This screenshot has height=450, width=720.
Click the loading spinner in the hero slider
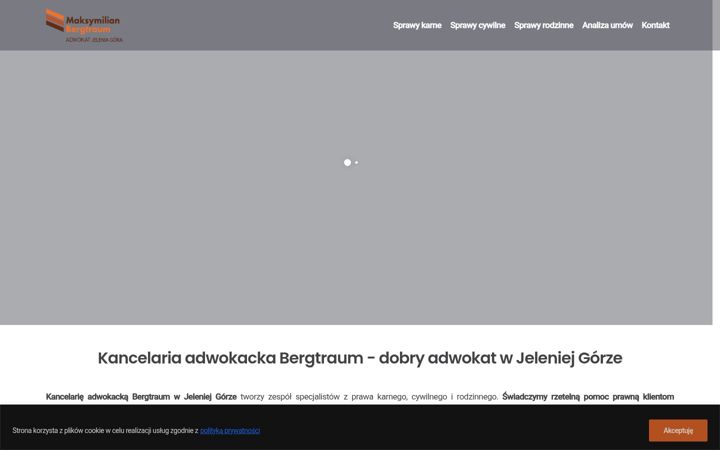pos(351,163)
